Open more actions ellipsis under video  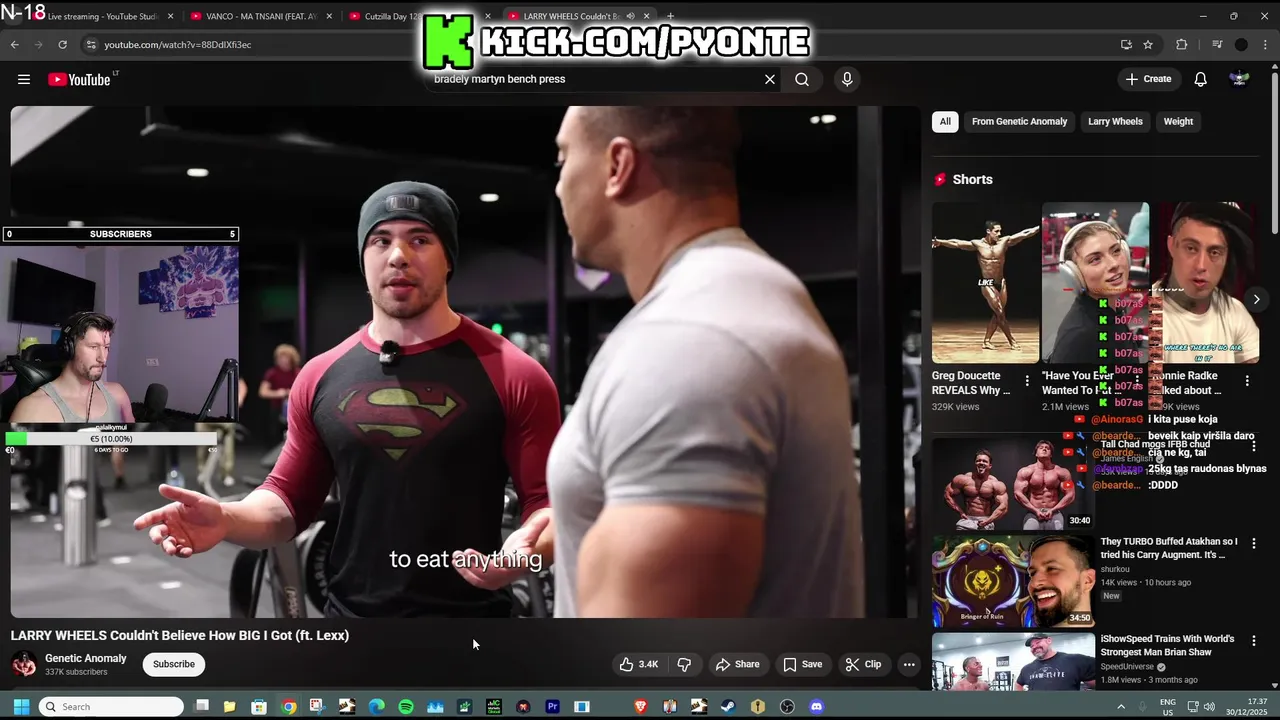pos(909,664)
